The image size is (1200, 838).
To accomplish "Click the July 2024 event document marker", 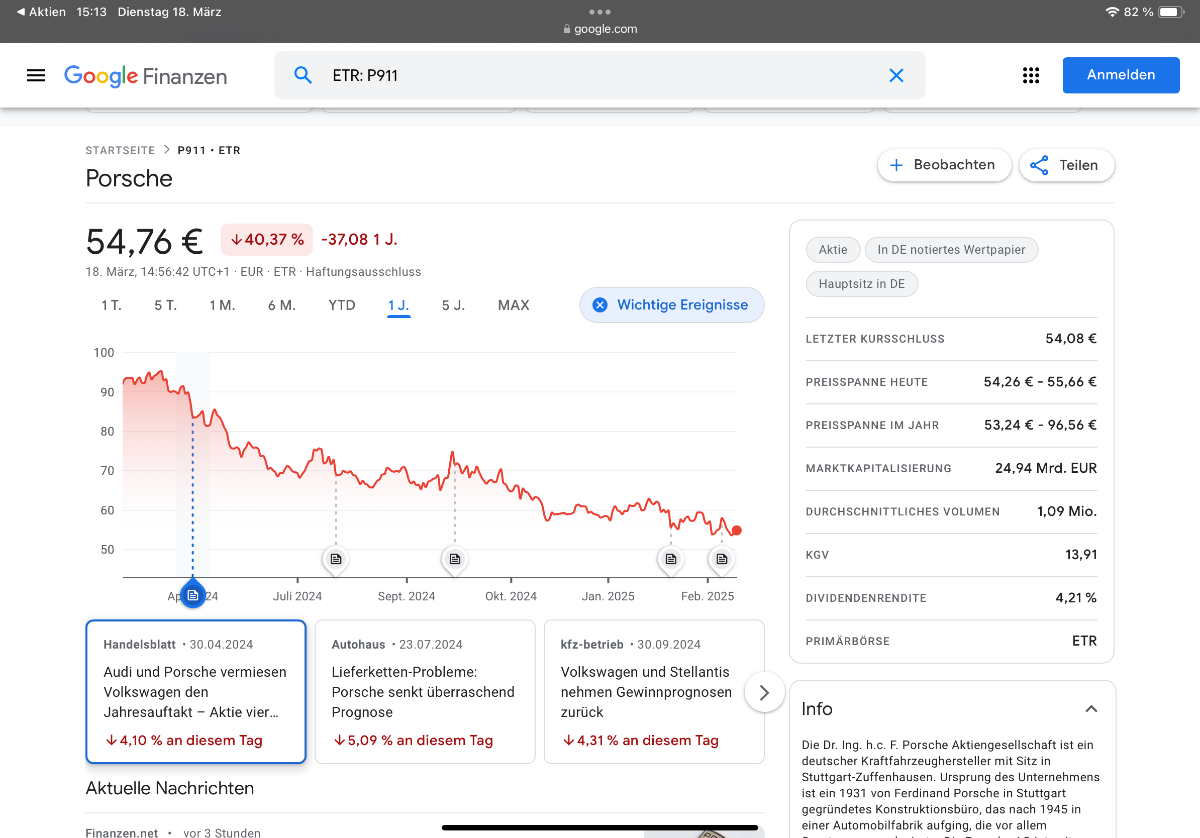I will [336, 559].
